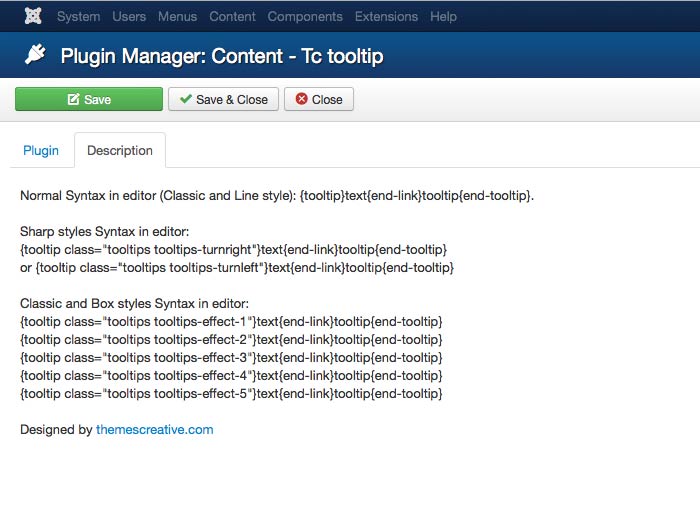The width and height of the screenshot is (700, 525).
Task: Click the tooltips-effect-5 syntax line
Action: tap(231, 393)
